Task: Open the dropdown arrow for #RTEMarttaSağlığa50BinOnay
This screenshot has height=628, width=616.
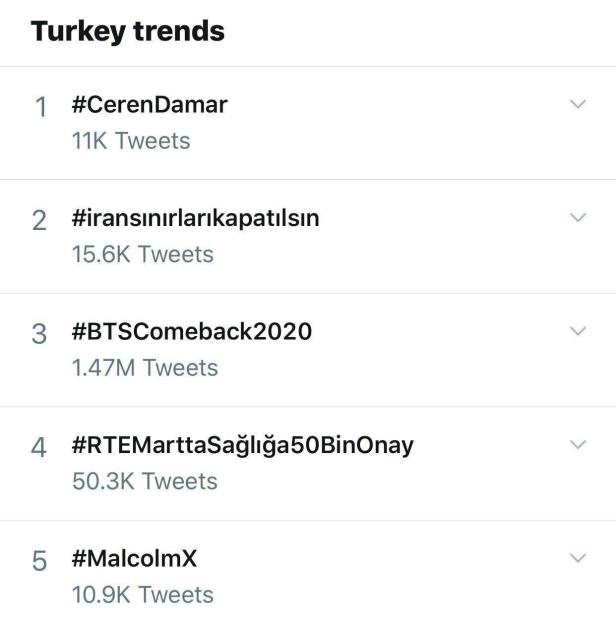Action: coord(577,444)
